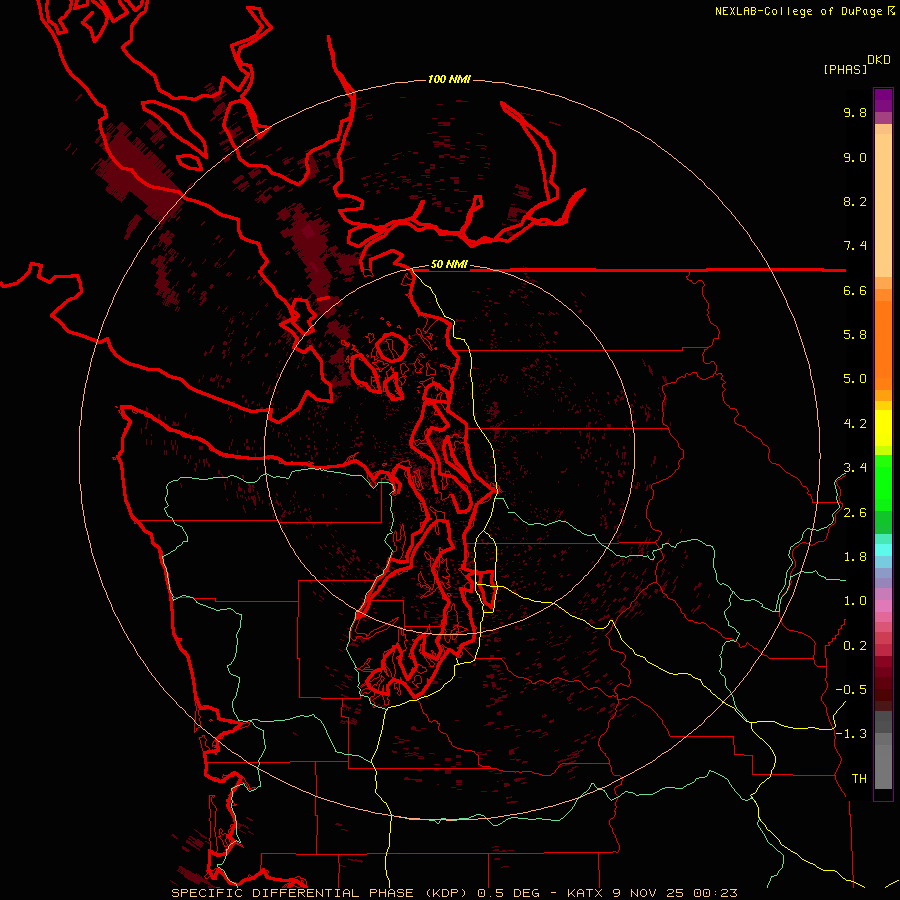The width and height of the screenshot is (900, 900).
Task: Click the 5.0 legend value
Action: click(x=855, y=379)
